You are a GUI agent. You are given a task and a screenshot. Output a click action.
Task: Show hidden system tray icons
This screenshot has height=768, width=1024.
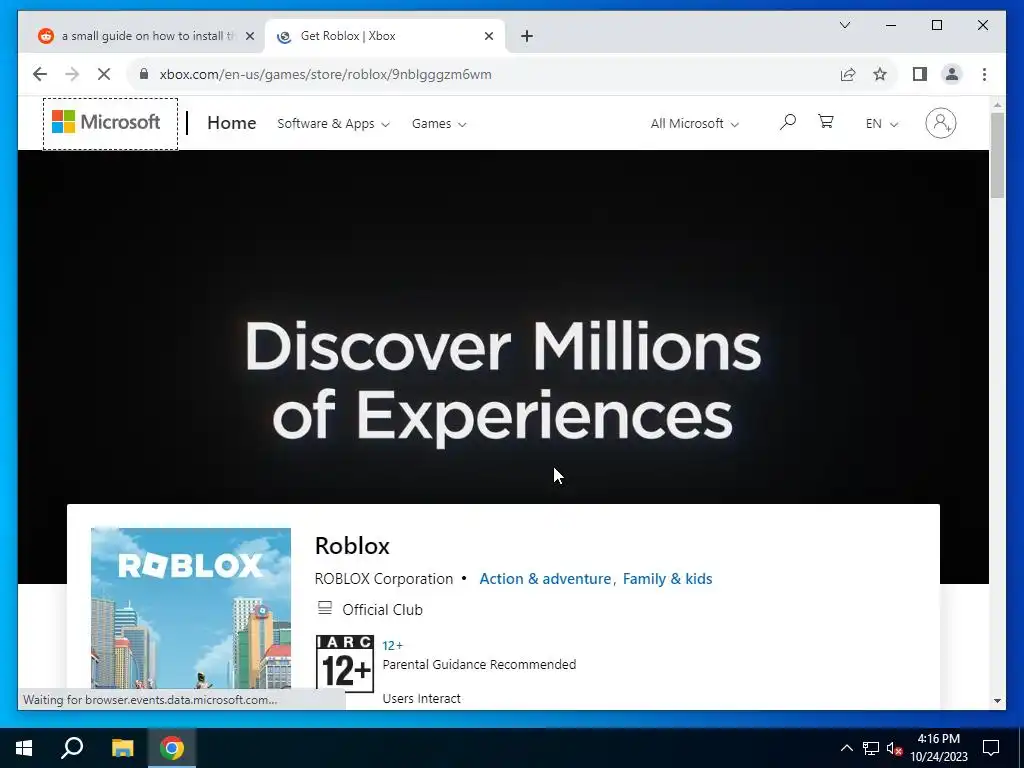(x=846, y=748)
